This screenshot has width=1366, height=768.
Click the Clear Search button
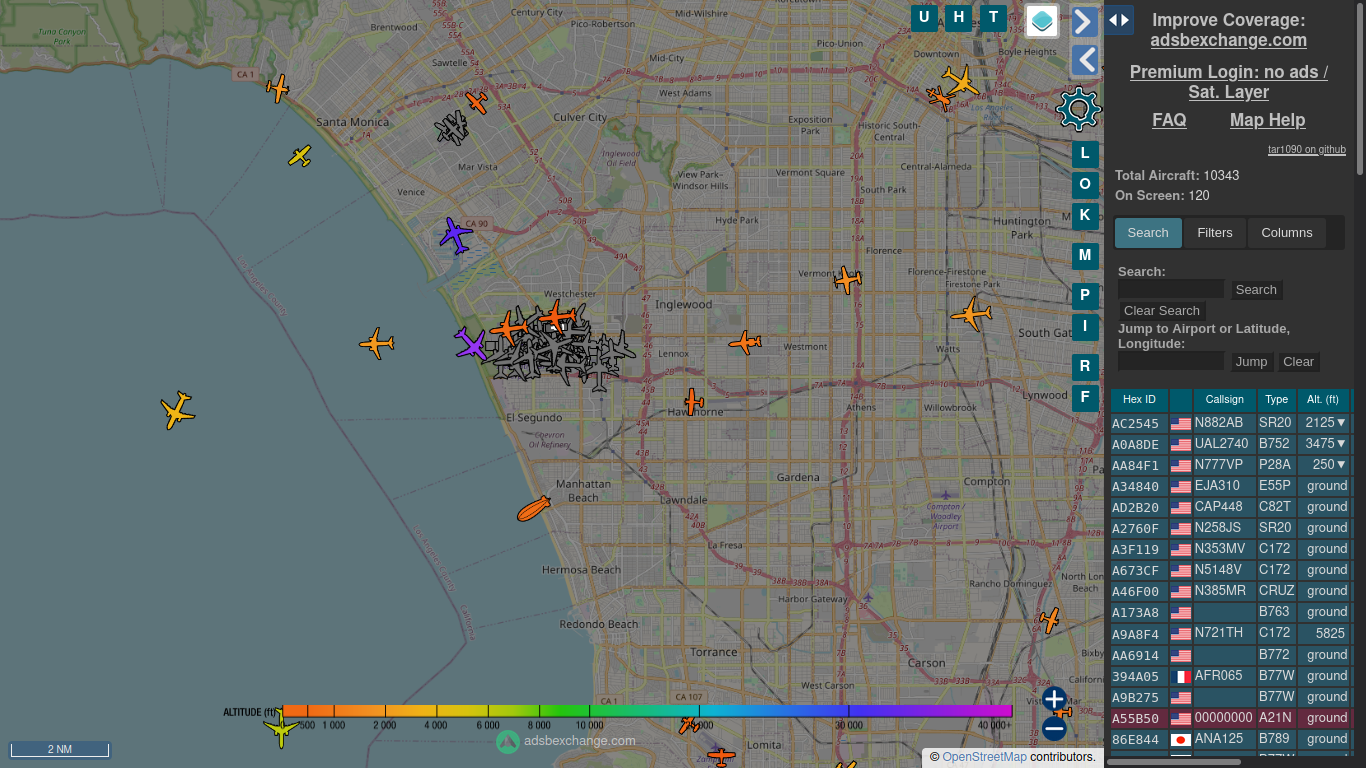(x=1161, y=311)
